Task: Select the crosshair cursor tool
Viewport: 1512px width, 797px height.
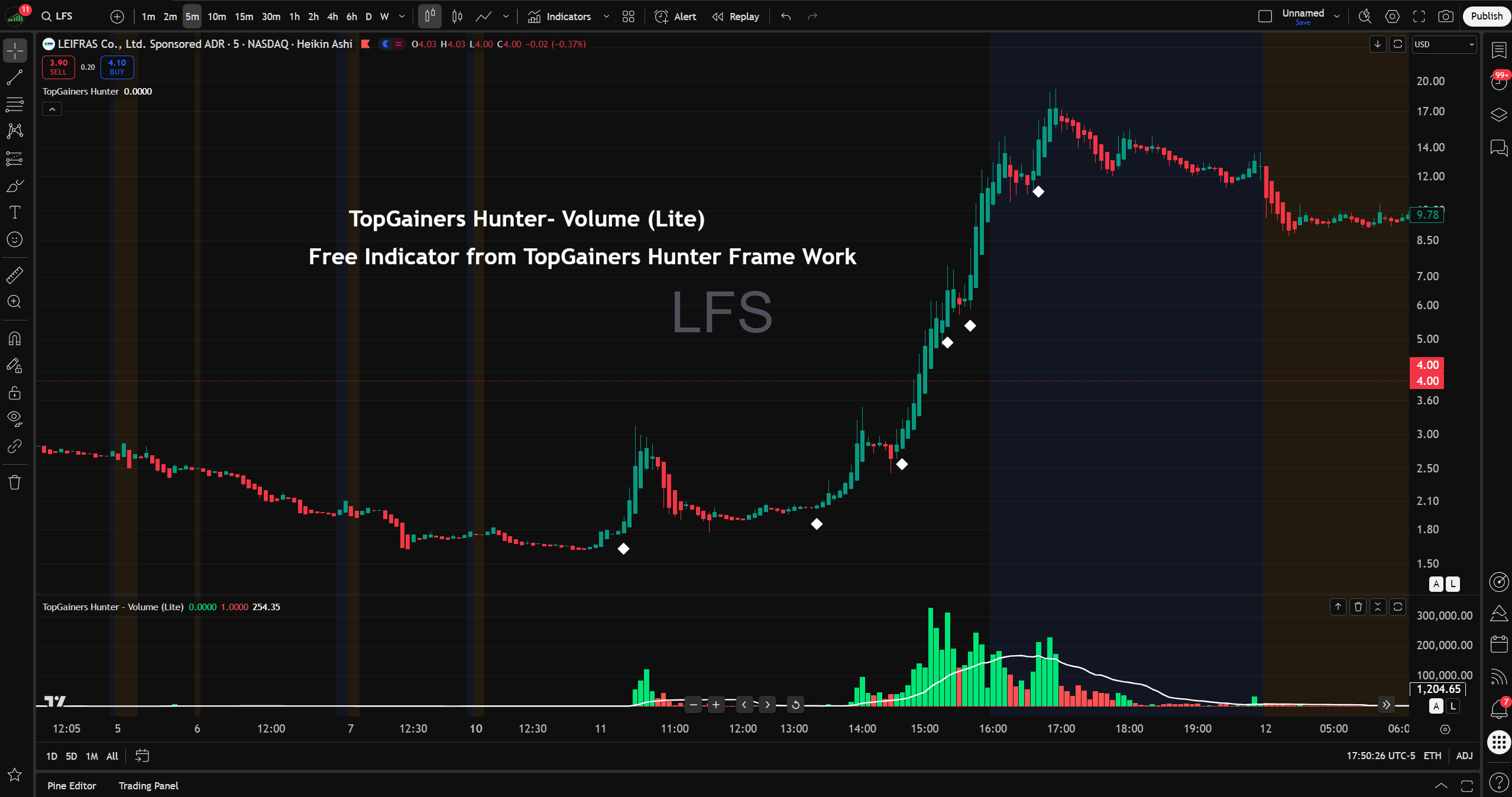Action: click(x=14, y=50)
